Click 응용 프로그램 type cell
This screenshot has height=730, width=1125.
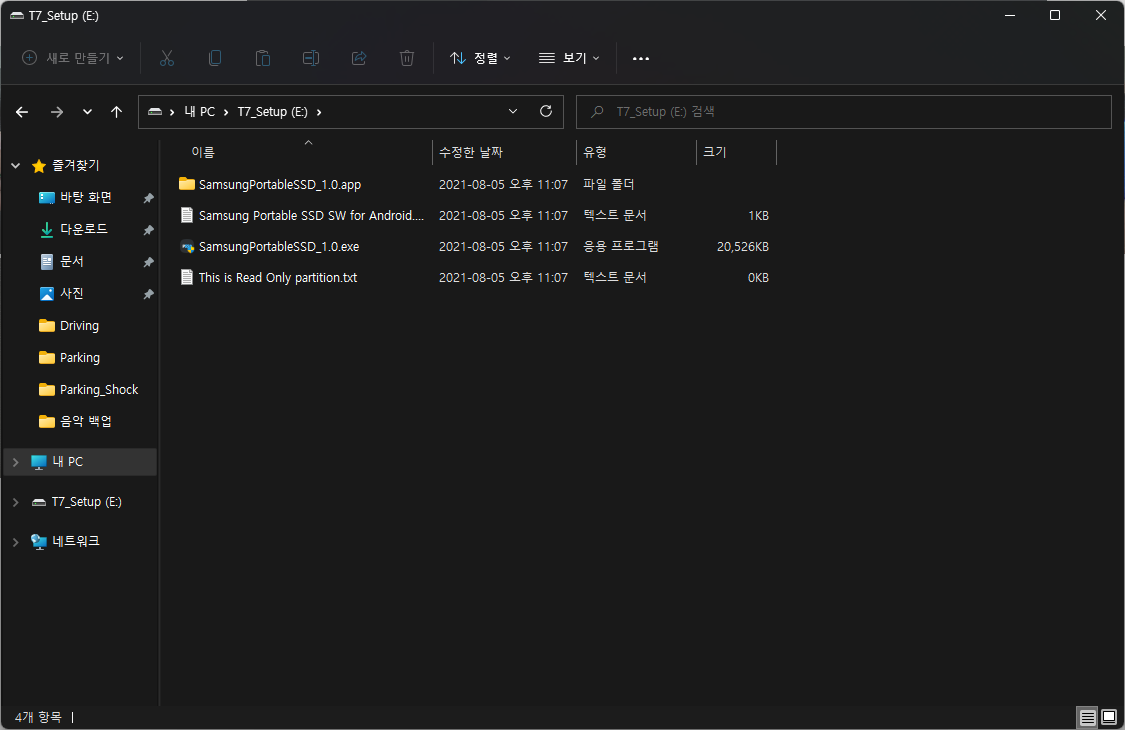[x=621, y=246]
